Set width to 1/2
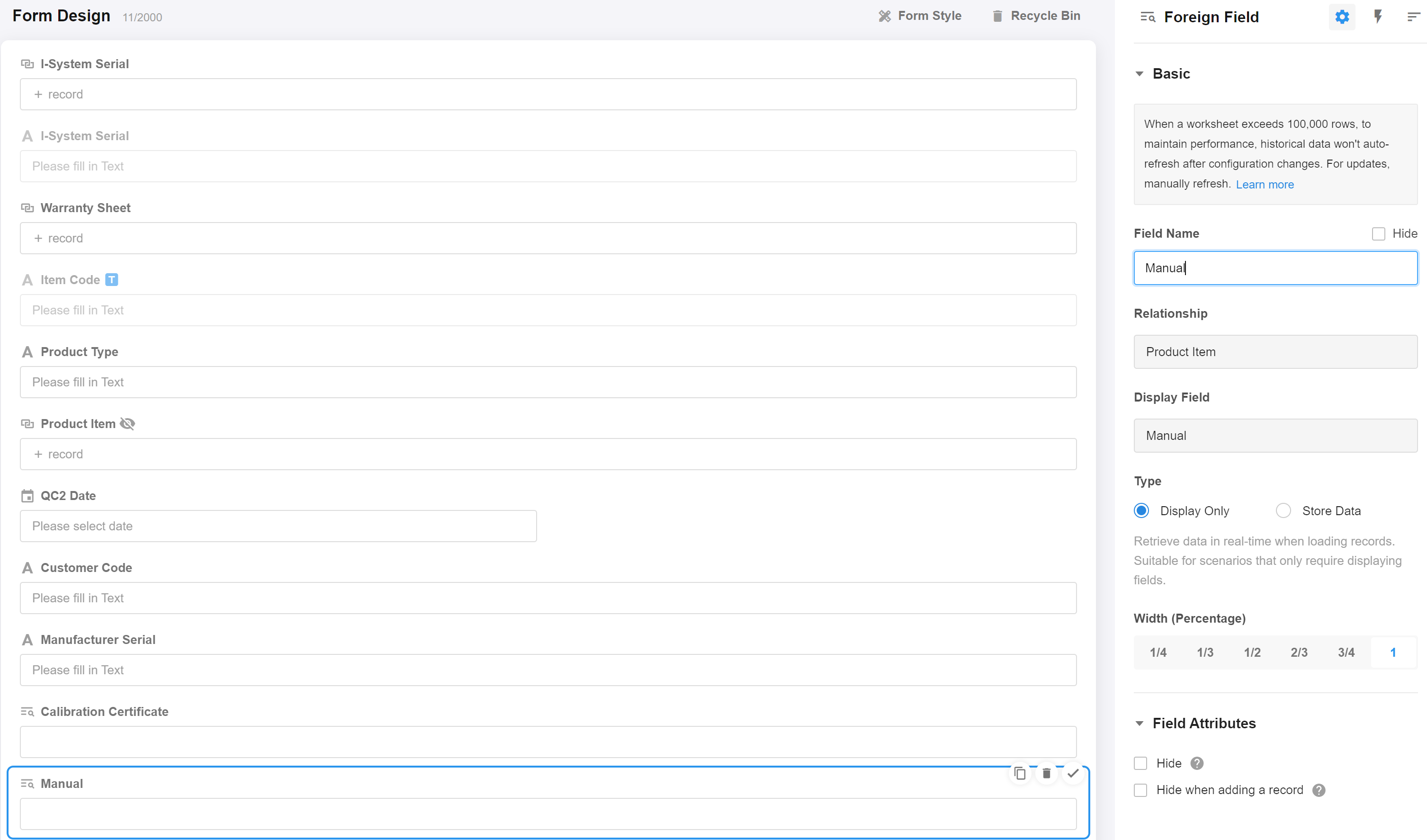The height and width of the screenshot is (840, 1427). [1252, 652]
